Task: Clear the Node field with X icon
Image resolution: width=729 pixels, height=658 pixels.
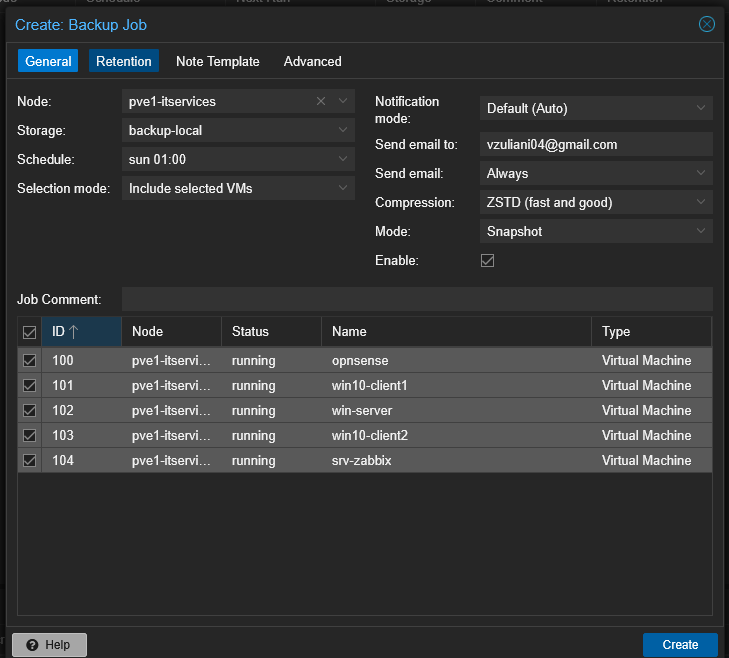Action: [321, 101]
